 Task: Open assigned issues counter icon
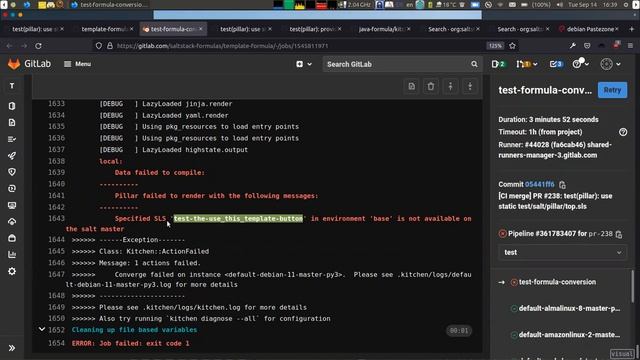(498, 64)
